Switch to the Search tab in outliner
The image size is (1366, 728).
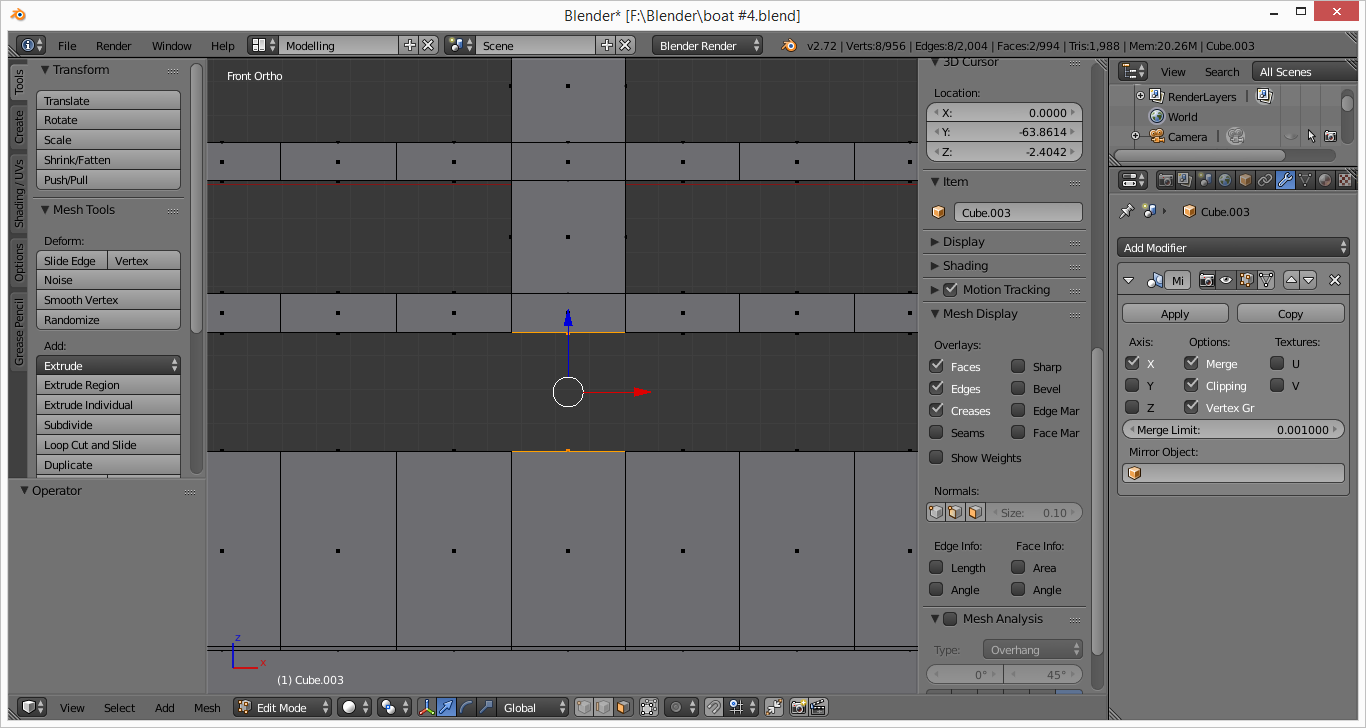1222,71
